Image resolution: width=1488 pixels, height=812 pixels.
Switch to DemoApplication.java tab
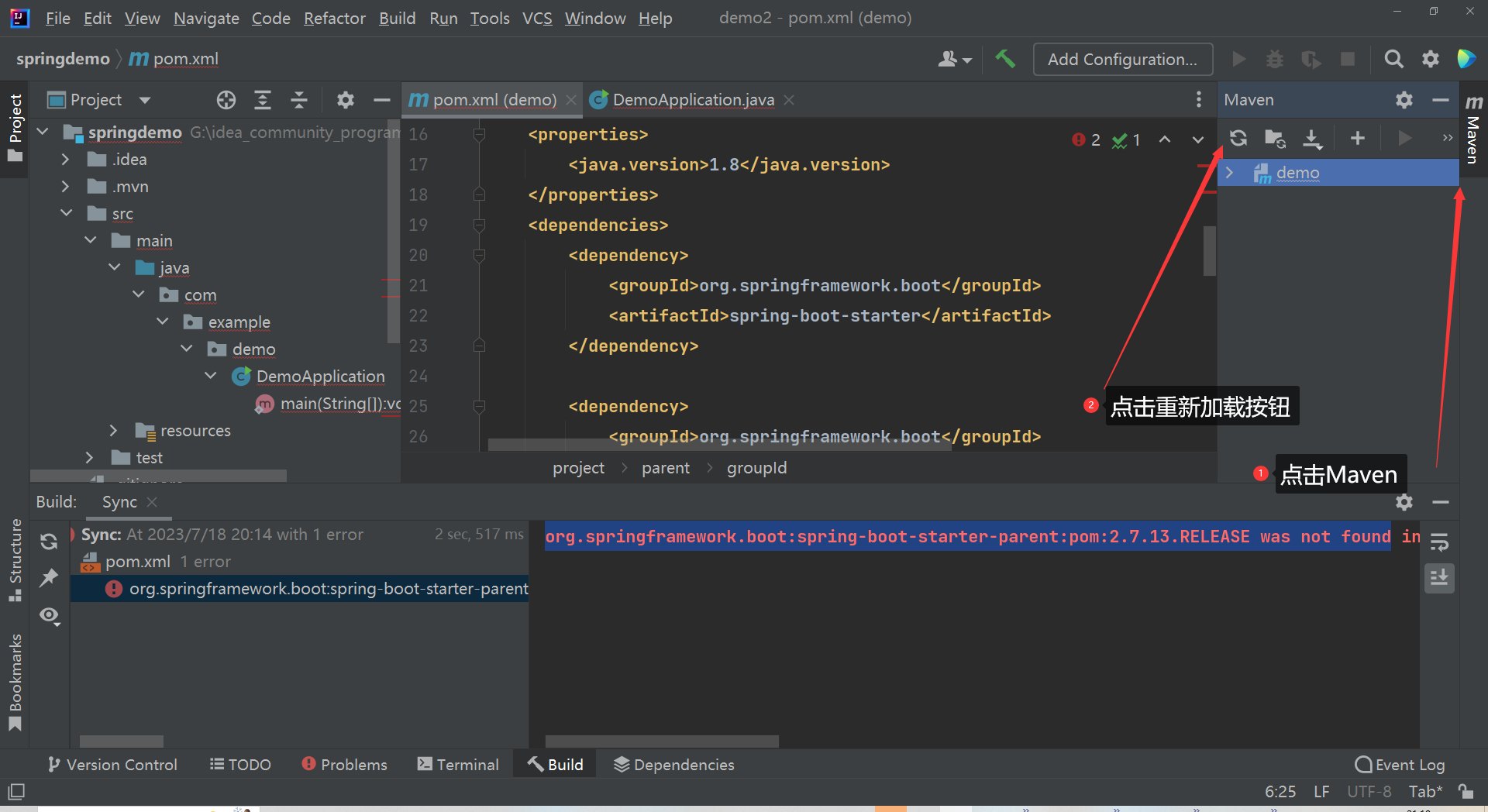point(693,100)
